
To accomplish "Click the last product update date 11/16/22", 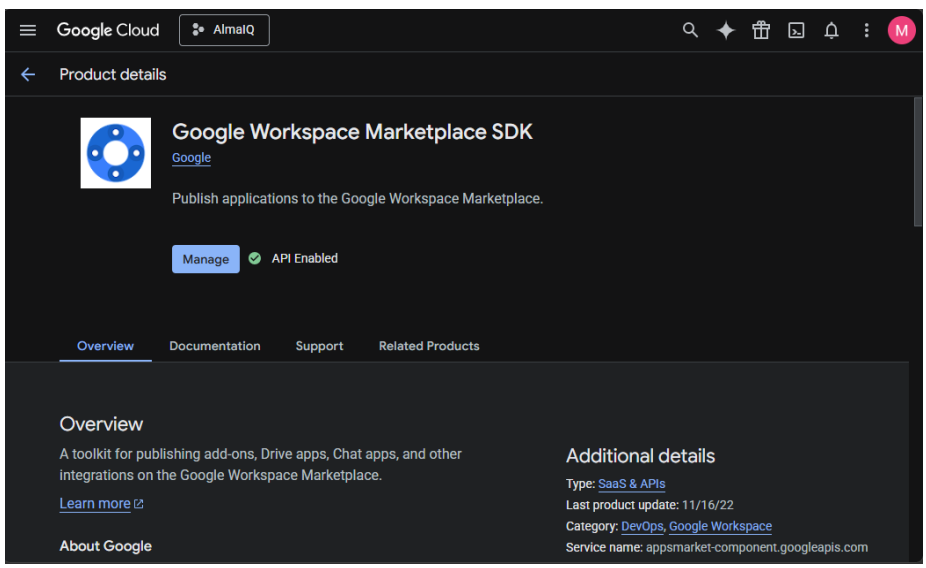I will coord(707,505).
